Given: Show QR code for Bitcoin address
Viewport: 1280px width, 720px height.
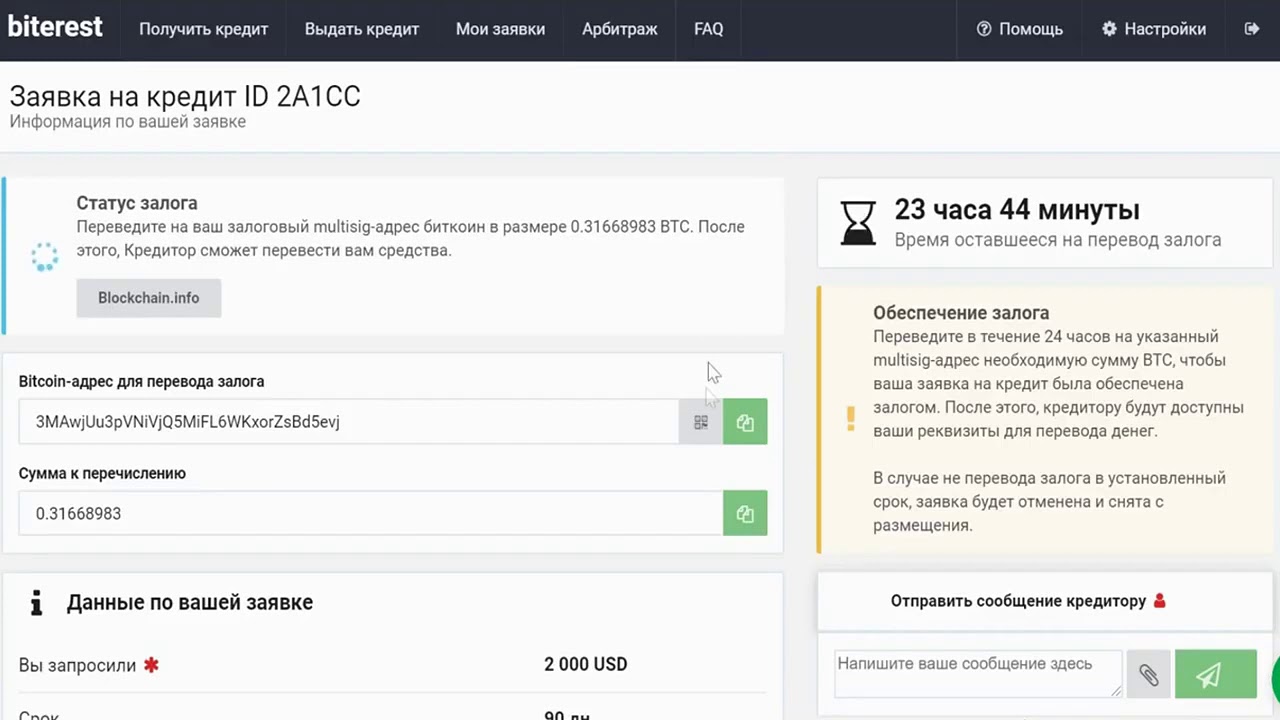Looking at the screenshot, I should click(701, 422).
